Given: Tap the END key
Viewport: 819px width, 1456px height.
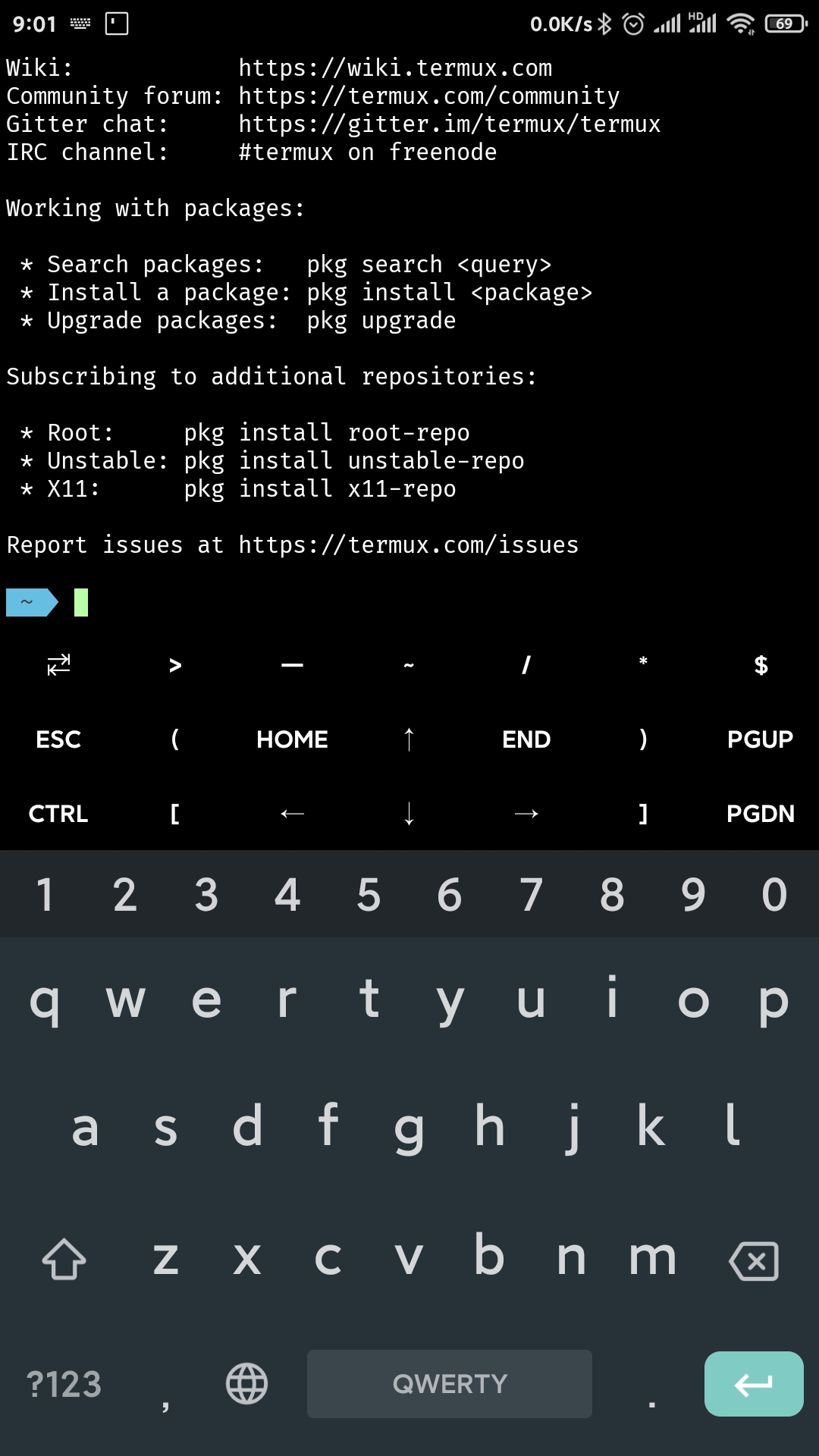Looking at the screenshot, I should pyautogui.click(x=526, y=739).
